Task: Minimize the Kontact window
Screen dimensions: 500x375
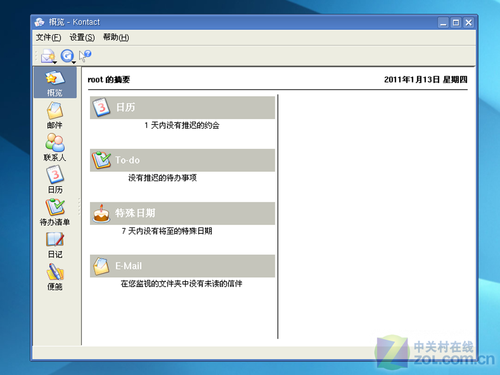Action: pyautogui.click(x=443, y=23)
